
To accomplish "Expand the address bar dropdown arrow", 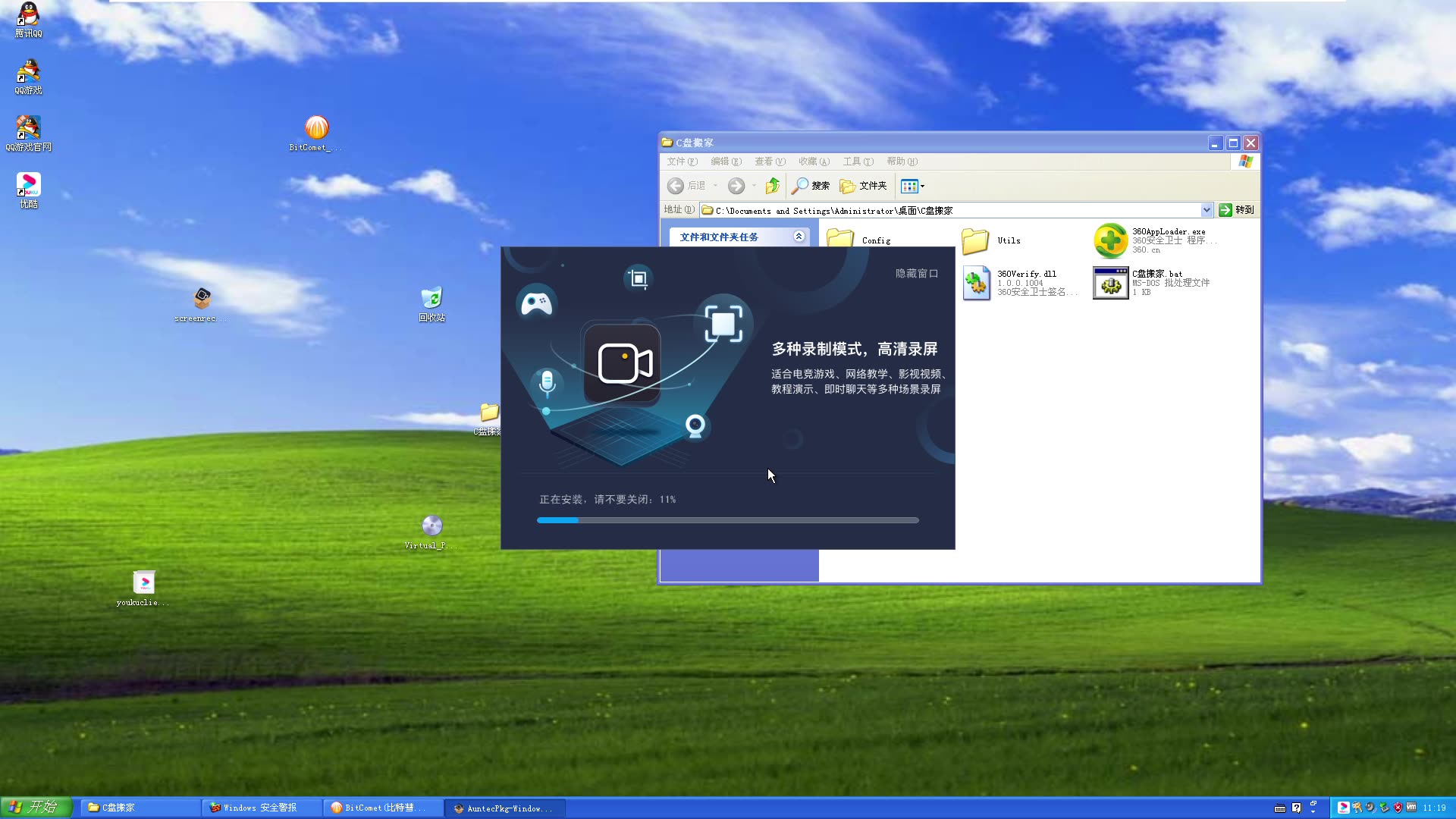I will click(1207, 210).
